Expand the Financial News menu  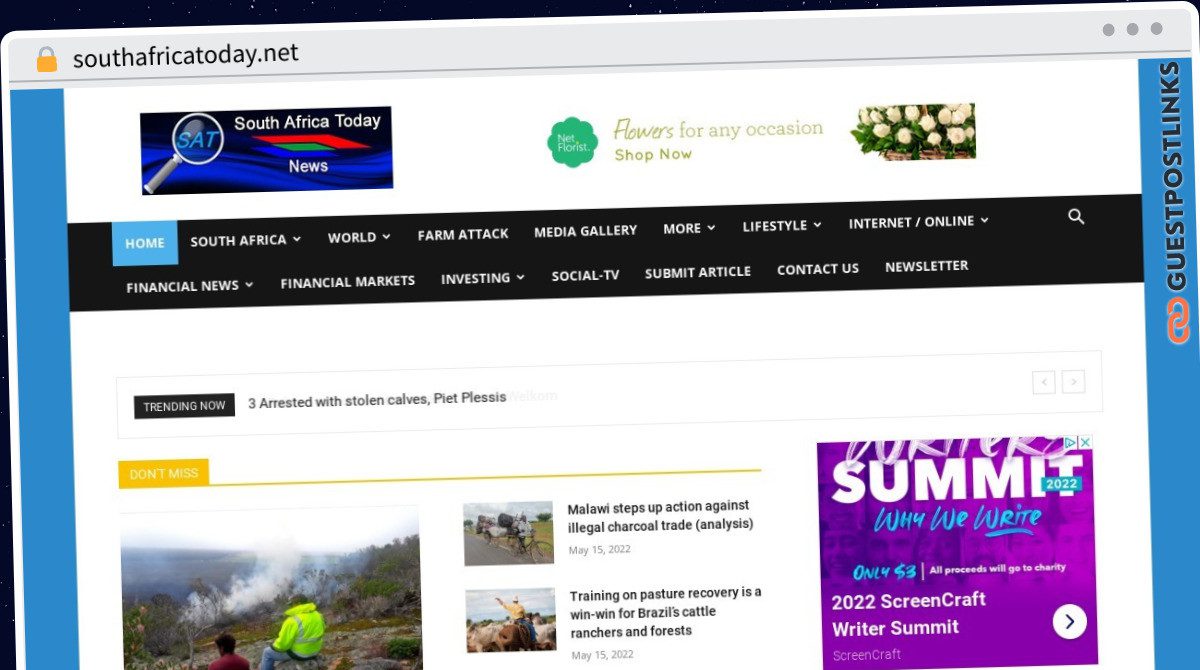(190, 286)
